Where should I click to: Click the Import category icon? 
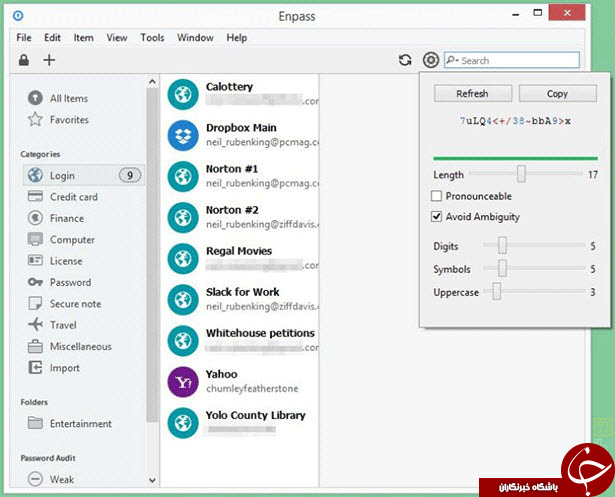coord(35,368)
